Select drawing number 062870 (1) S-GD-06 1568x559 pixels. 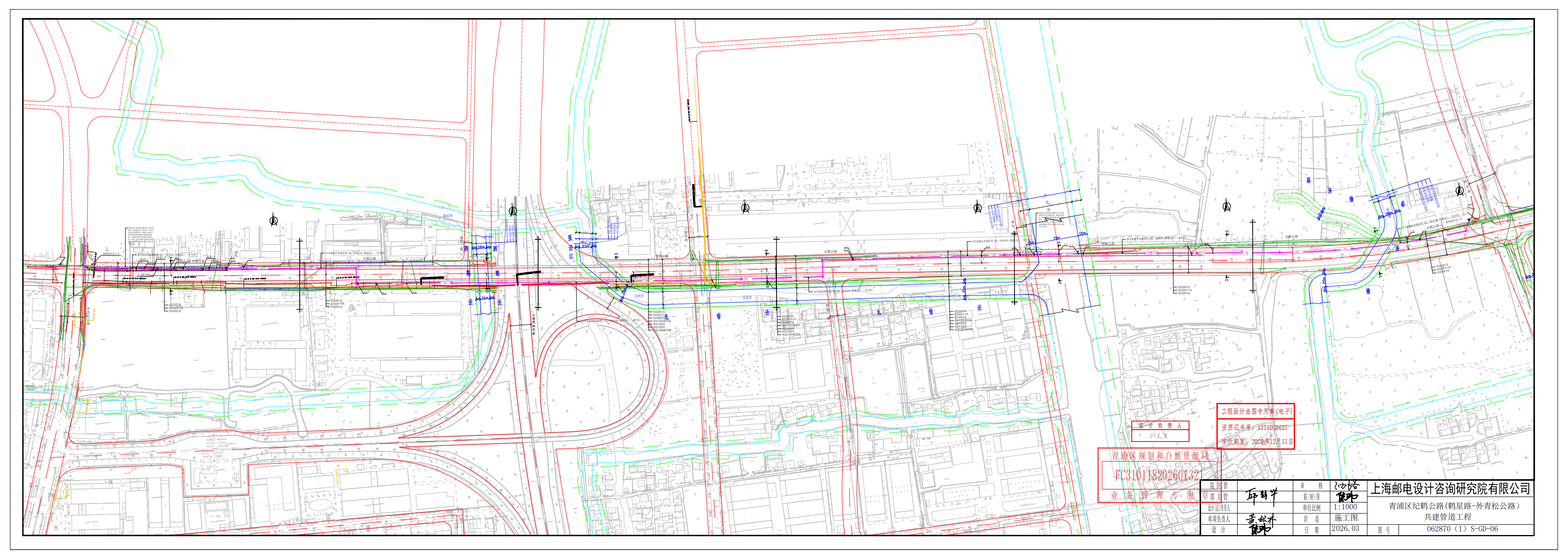[x=1463, y=529]
